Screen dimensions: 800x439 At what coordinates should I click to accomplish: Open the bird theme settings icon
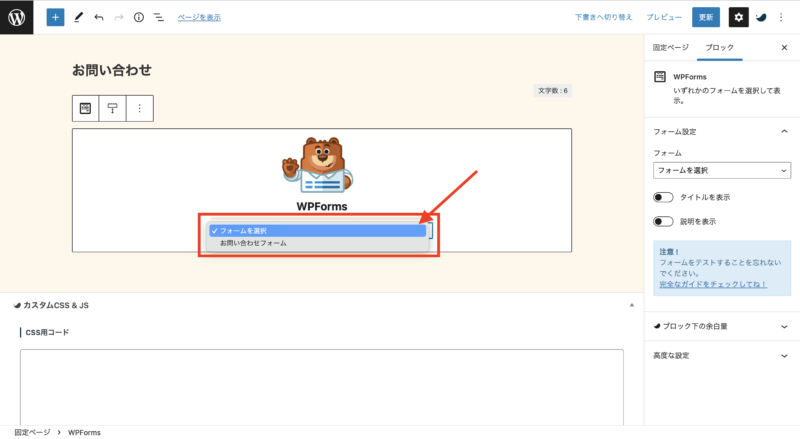click(761, 17)
